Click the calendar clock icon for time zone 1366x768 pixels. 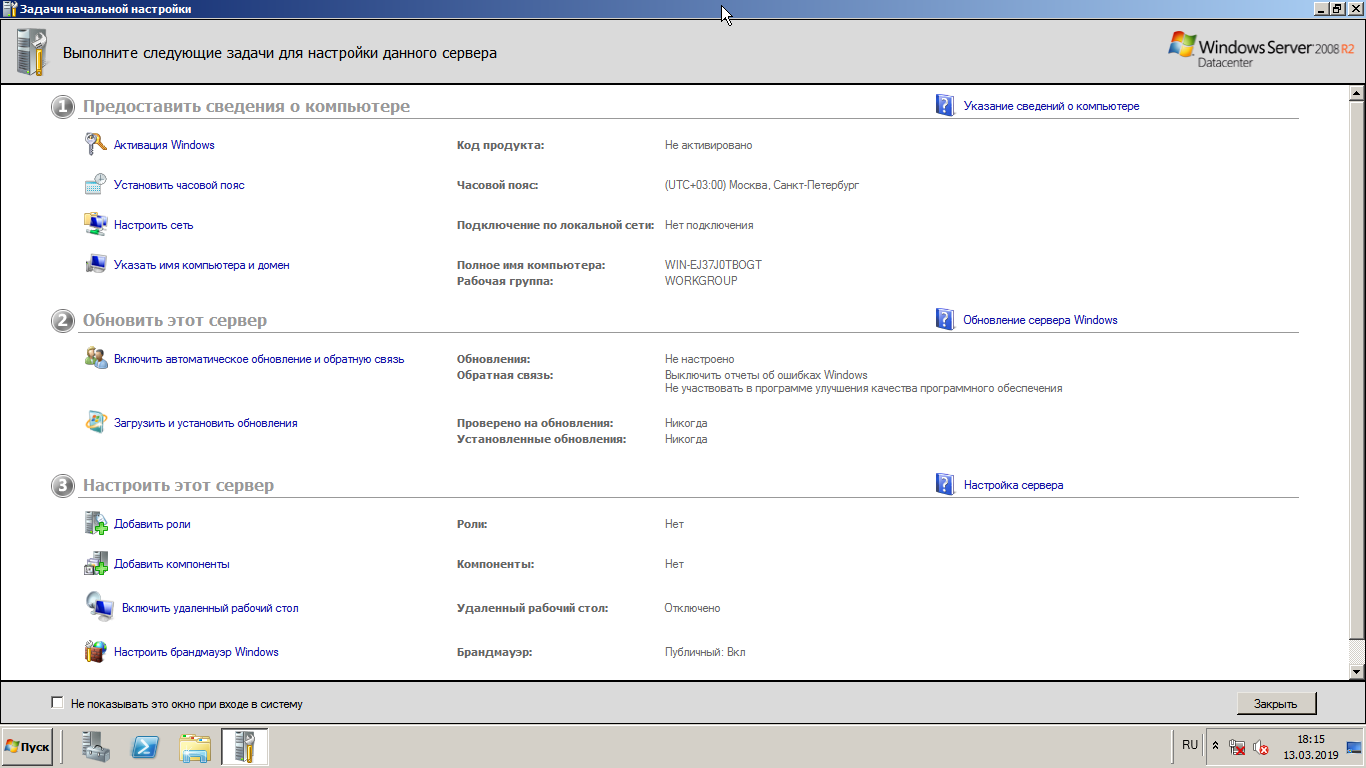pyautogui.click(x=95, y=185)
